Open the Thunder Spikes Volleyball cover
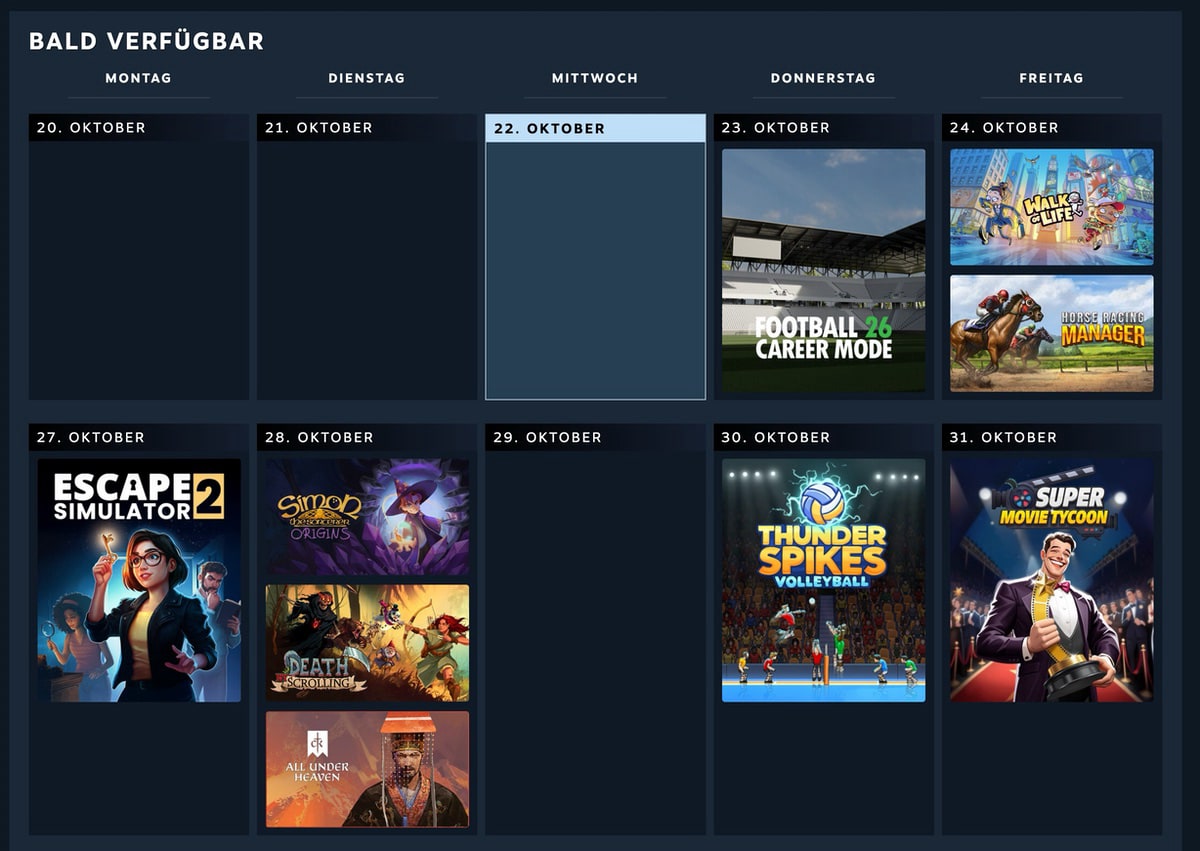Viewport: 1200px width, 851px height. coord(823,580)
